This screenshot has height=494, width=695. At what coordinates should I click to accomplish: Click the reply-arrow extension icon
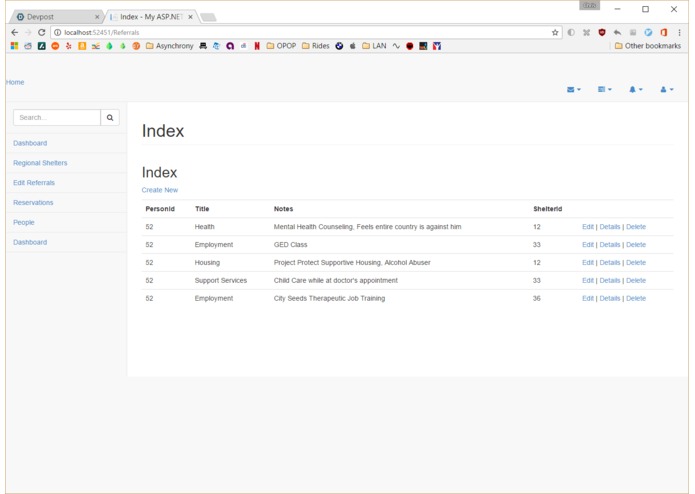point(617,32)
